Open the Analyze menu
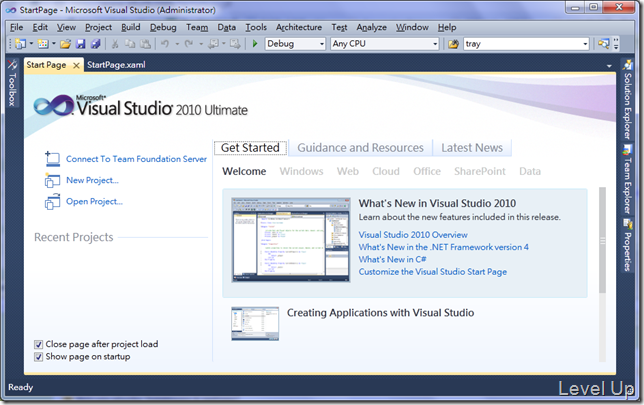 coord(371,28)
